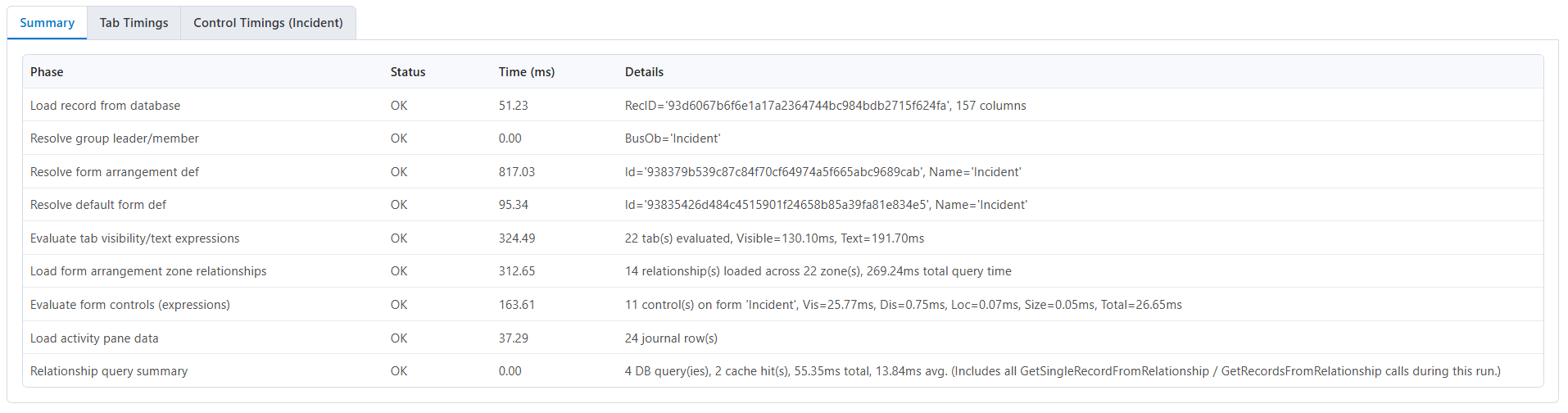Image resolution: width=1568 pixels, height=413 pixels.
Task: Click '24 journal row(s)' details
Action: [x=671, y=338]
